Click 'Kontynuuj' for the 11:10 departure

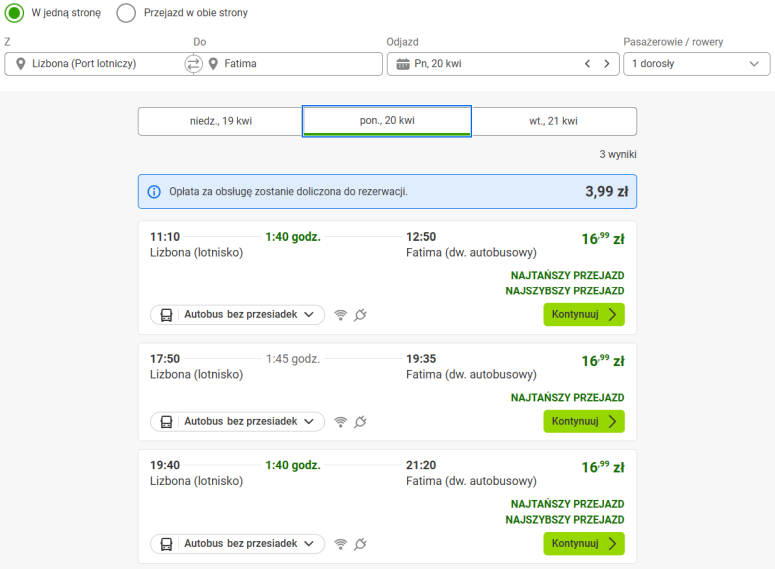(584, 314)
